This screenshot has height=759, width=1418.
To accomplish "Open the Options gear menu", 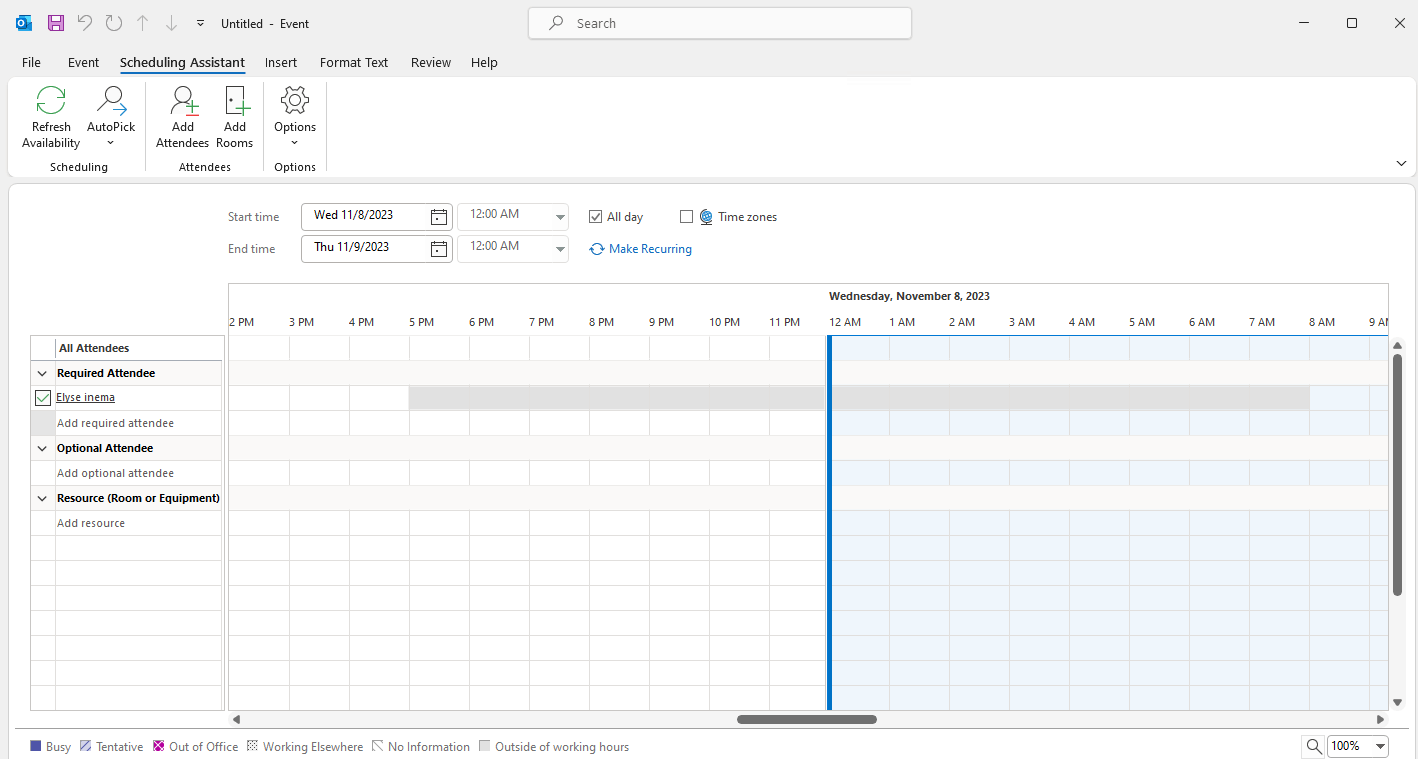I will (x=295, y=117).
